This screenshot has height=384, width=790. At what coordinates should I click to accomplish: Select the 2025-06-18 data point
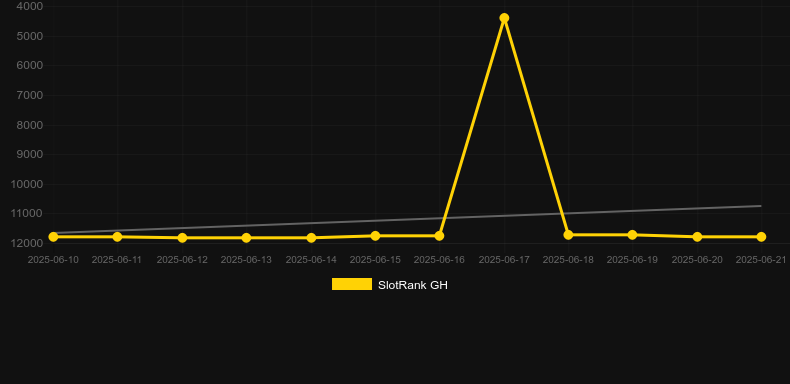click(x=568, y=235)
